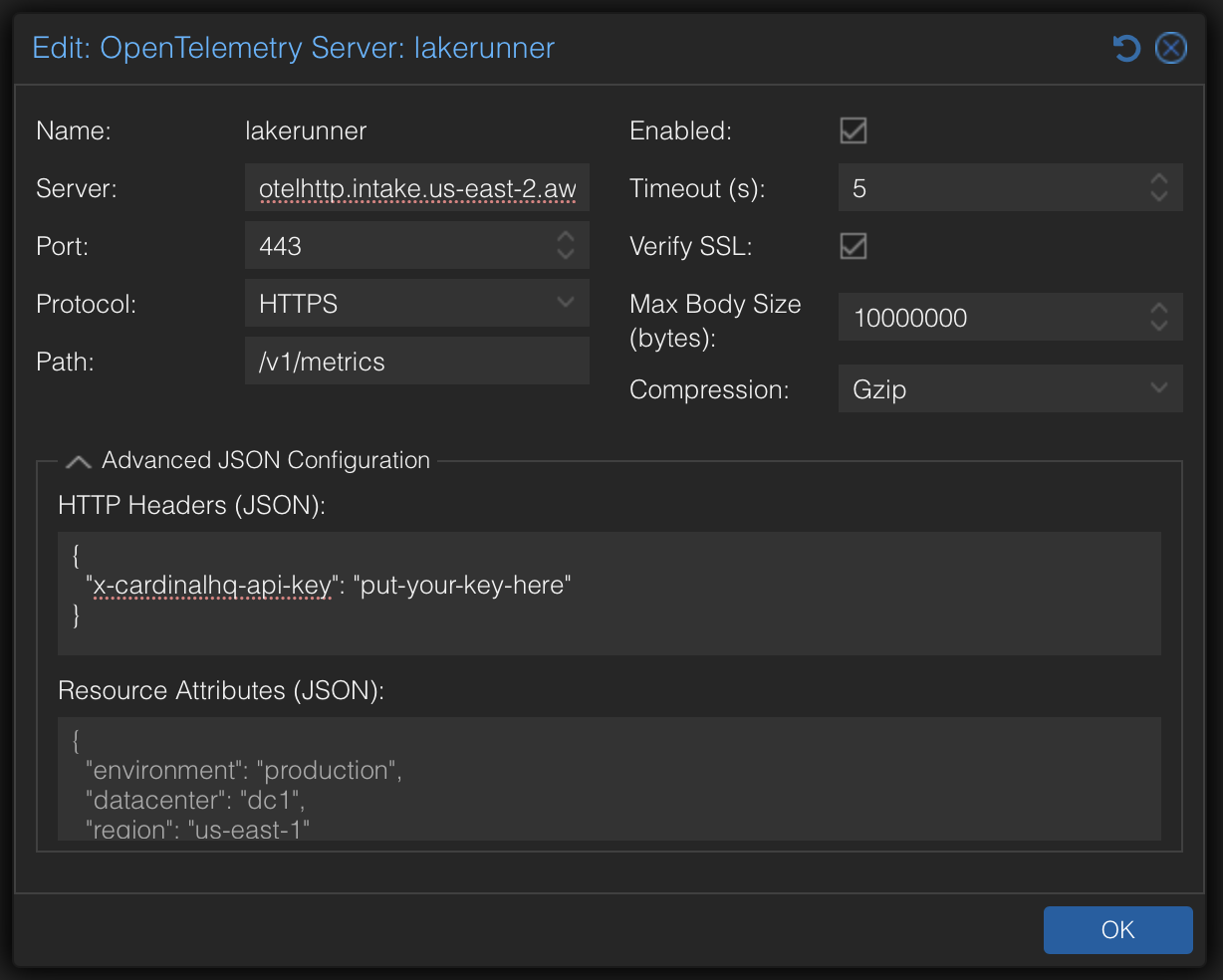Screen dimensions: 1223x980
Task: Open the Protocol dropdown showing HTTPS
Action: click(566, 303)
